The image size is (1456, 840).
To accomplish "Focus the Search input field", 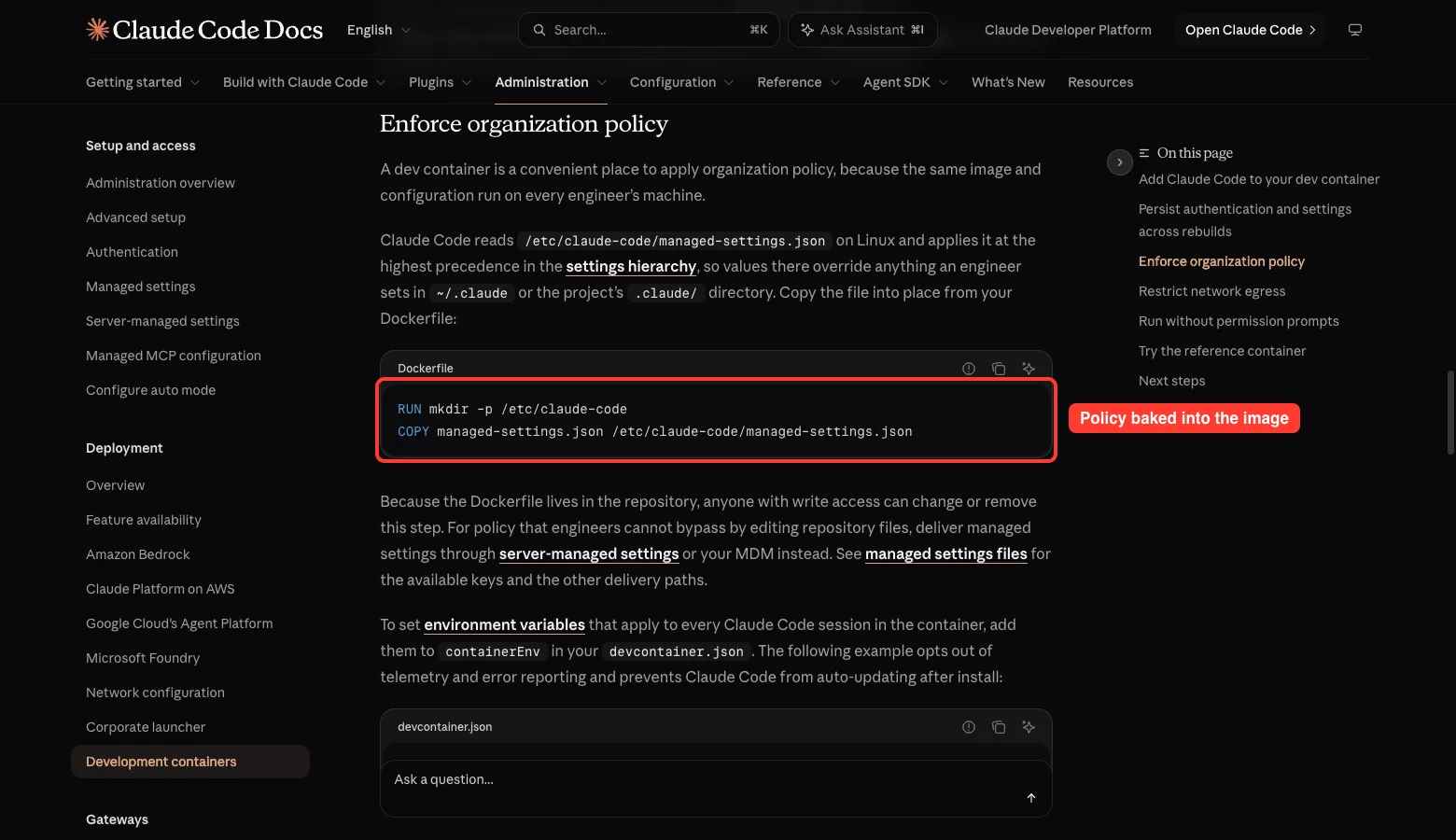I will [649, 30].
